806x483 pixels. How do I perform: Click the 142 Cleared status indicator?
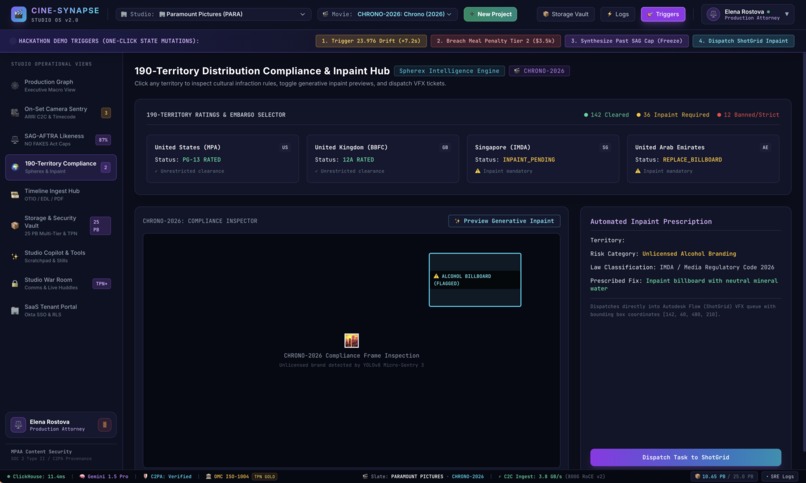coord(606,115)
